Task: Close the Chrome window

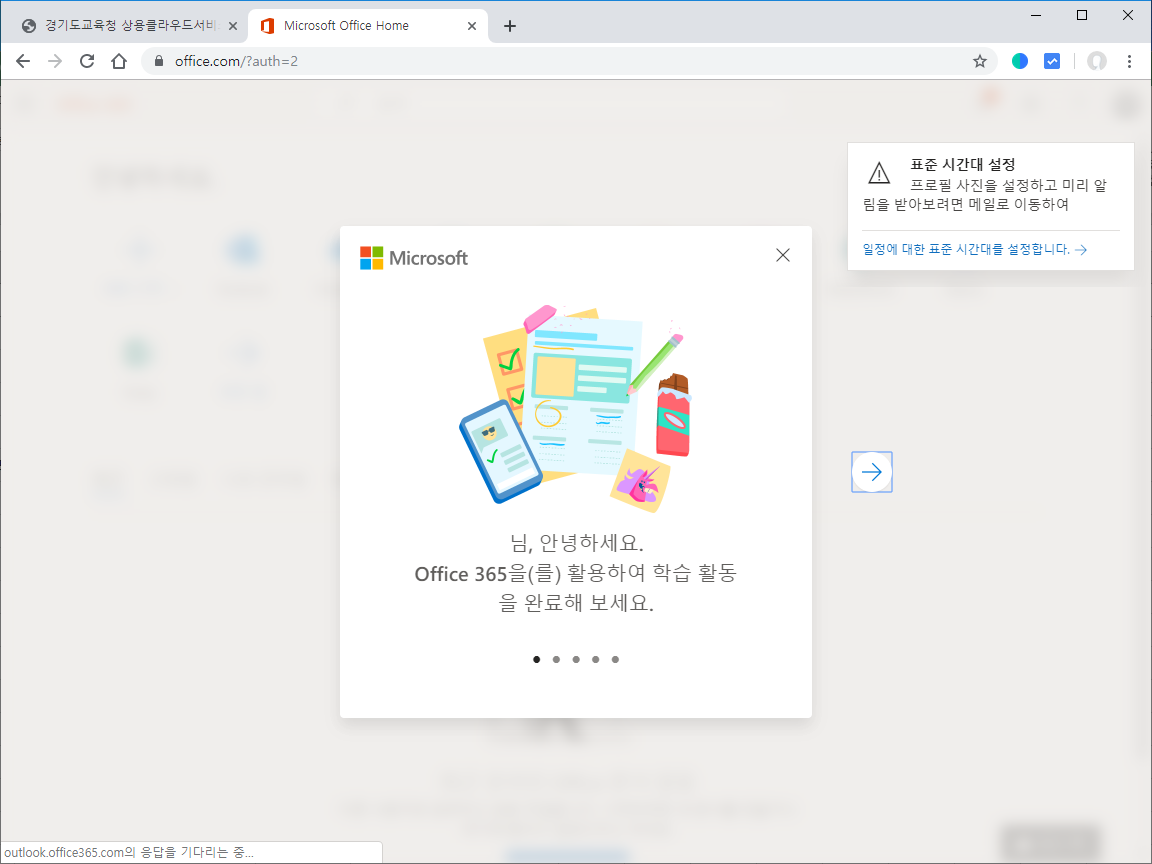Action: click(x=1128, y=15)
